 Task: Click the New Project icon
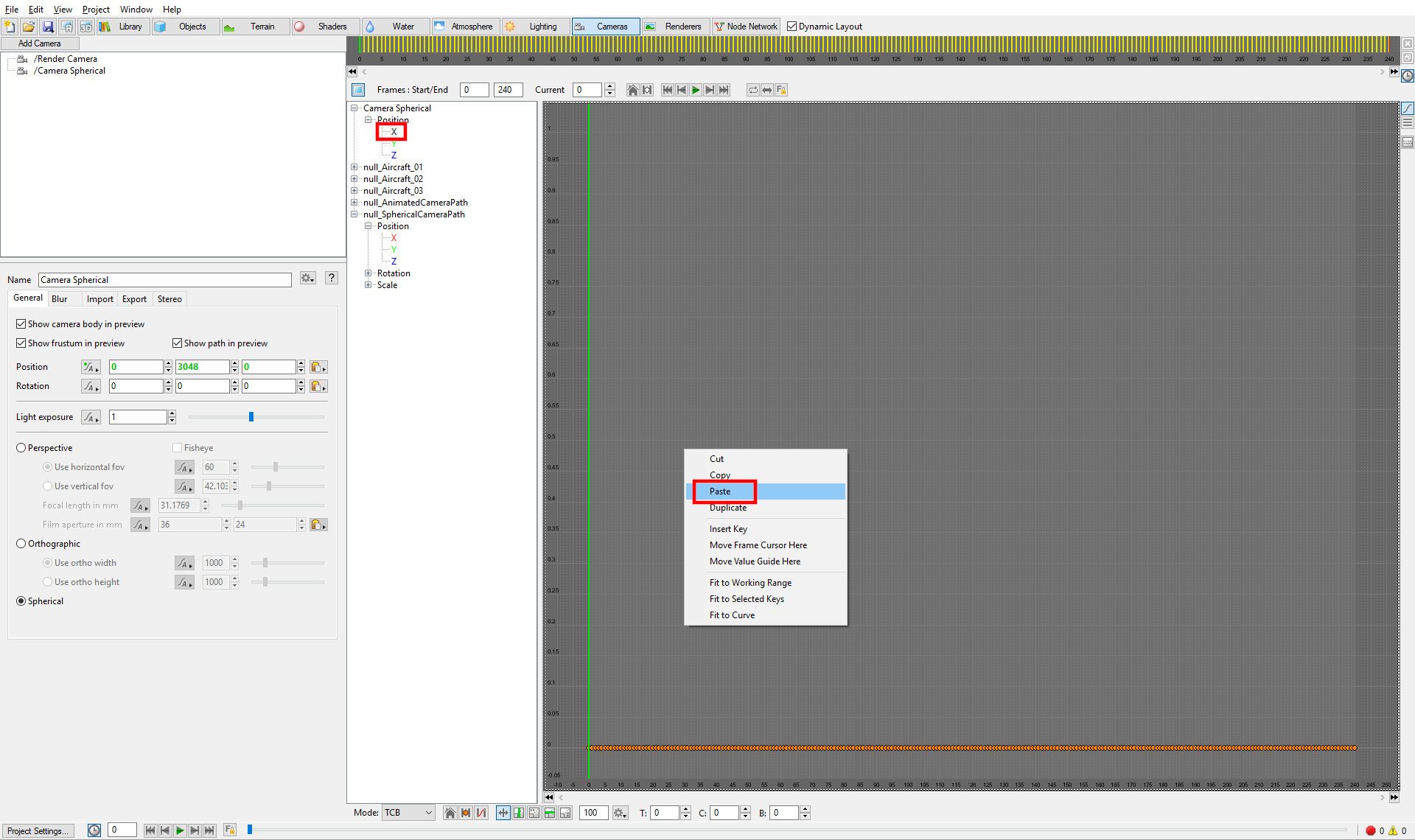point(10,27)
